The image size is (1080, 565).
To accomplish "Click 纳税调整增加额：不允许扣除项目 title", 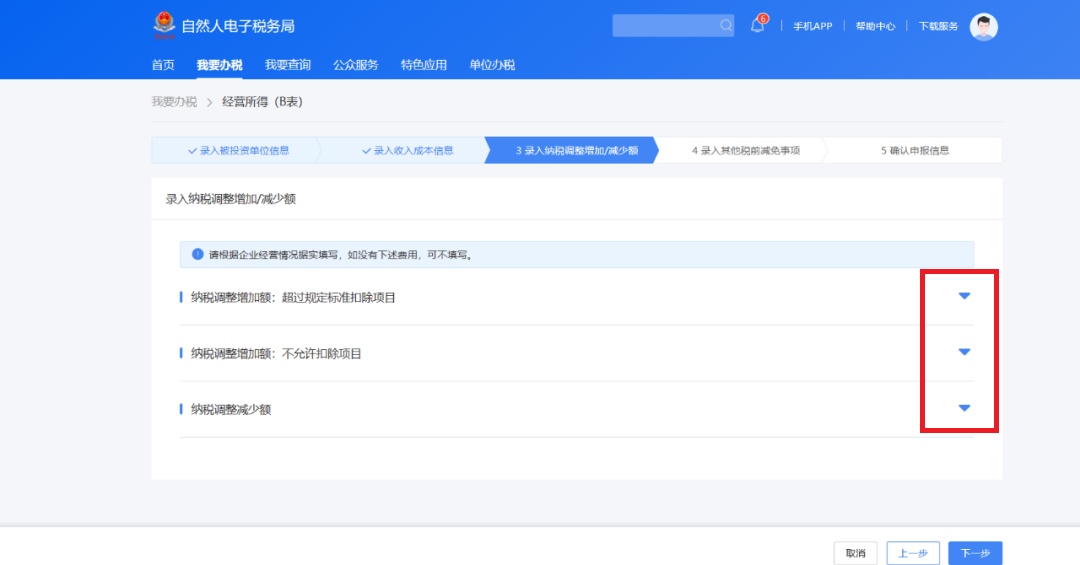I will (x=276, y=353).
